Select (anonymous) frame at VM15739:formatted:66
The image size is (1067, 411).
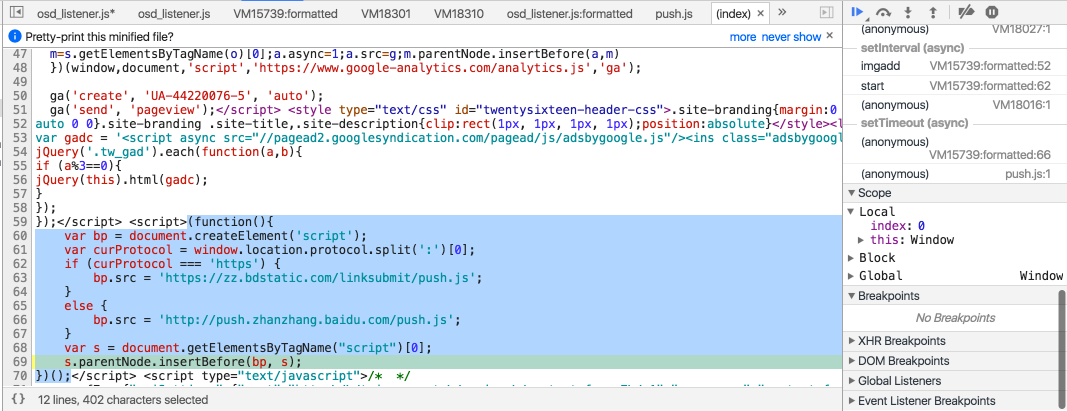(955, 148)
